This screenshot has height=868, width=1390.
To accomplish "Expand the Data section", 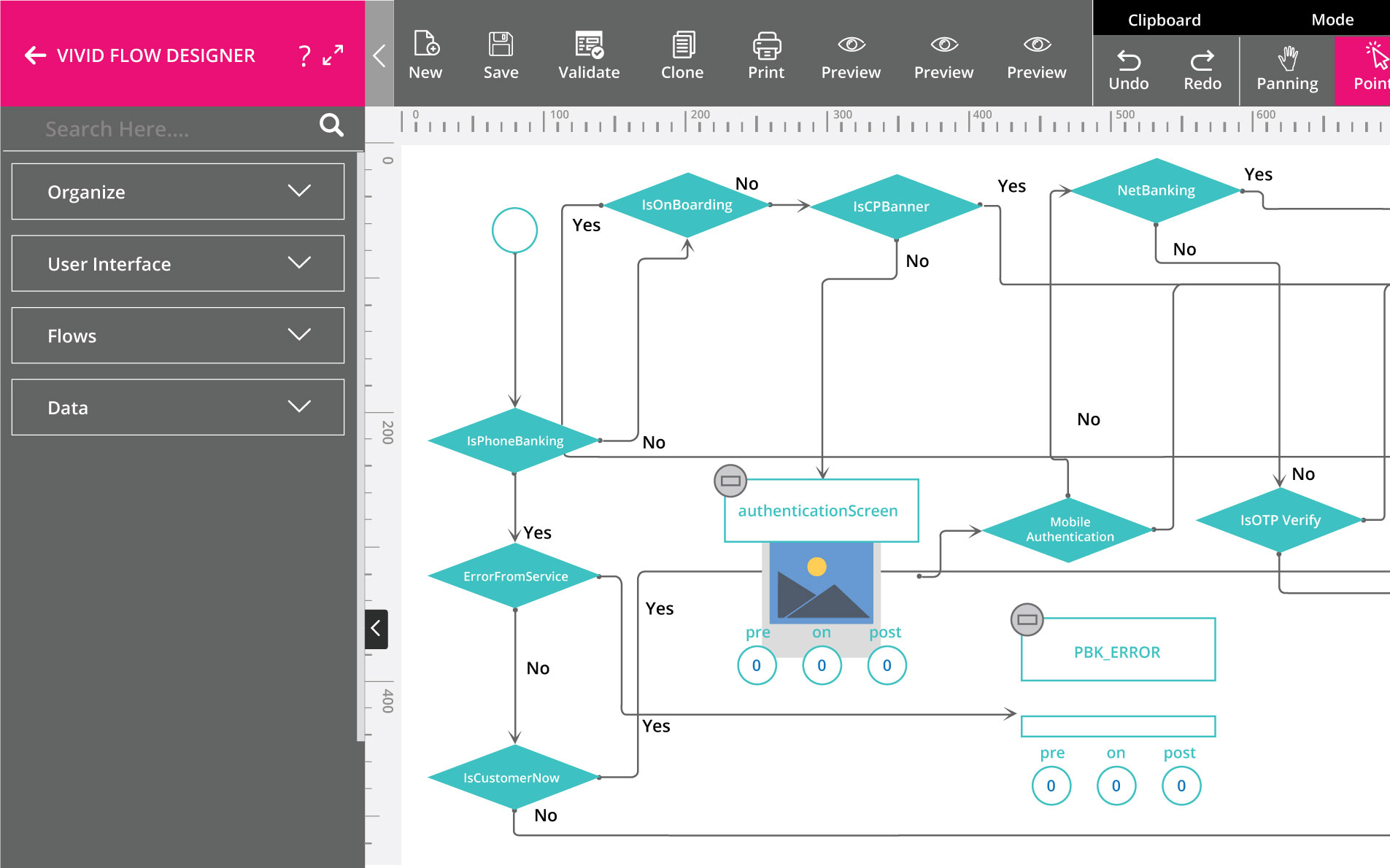I will [178, 407].
